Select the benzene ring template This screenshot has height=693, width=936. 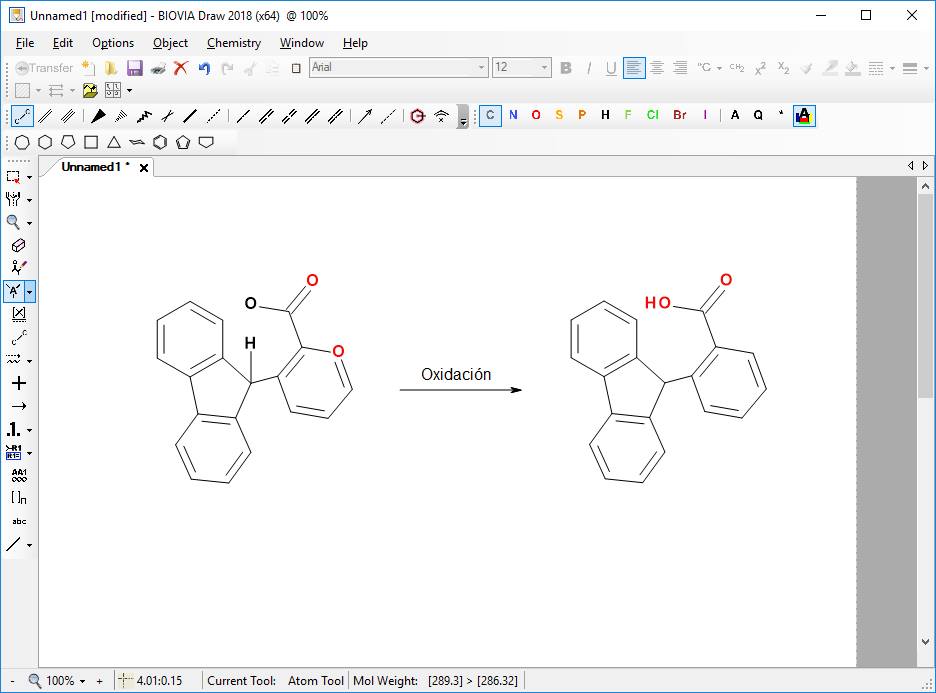pos(160,142)
